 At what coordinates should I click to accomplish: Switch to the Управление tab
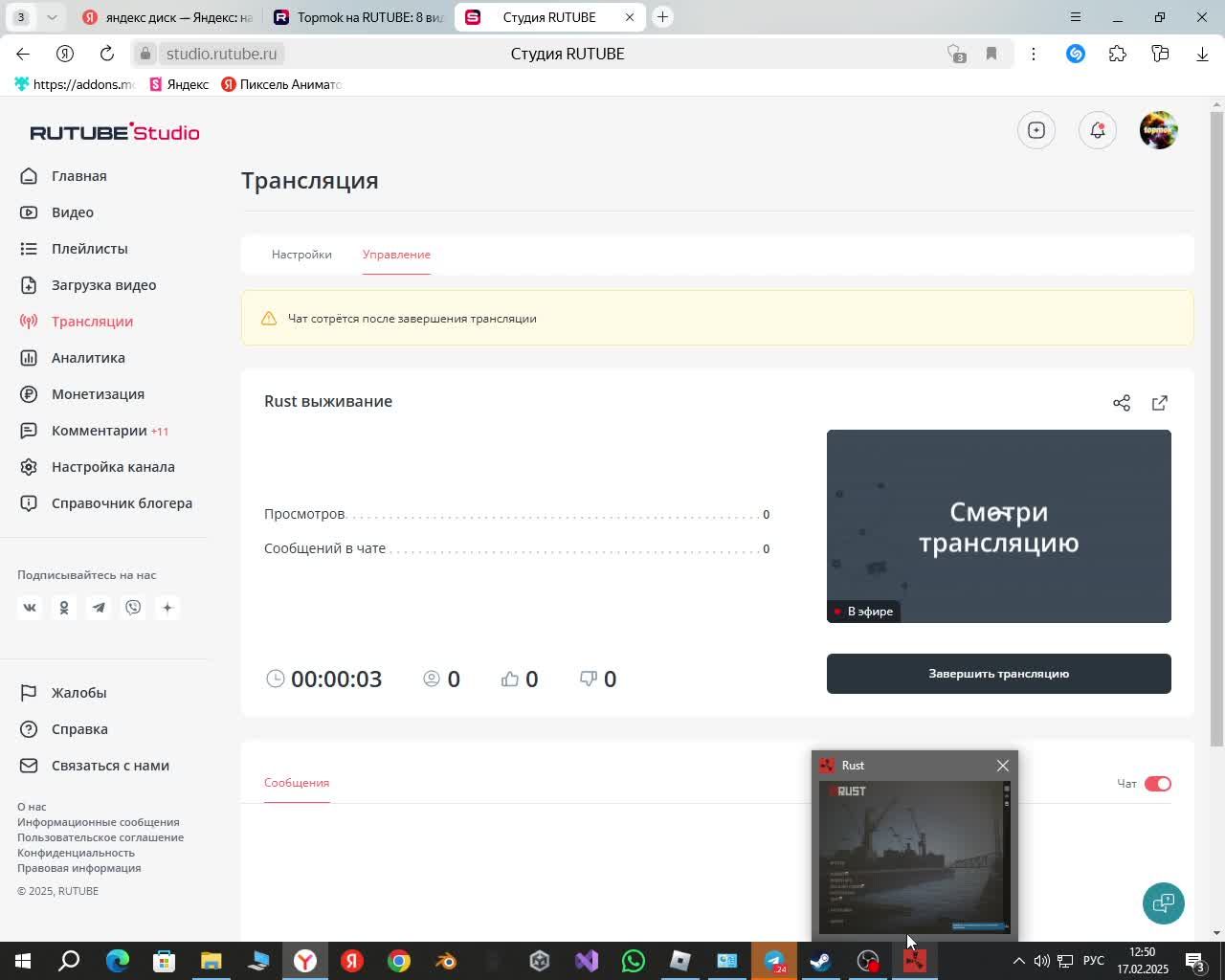(396, 255)
